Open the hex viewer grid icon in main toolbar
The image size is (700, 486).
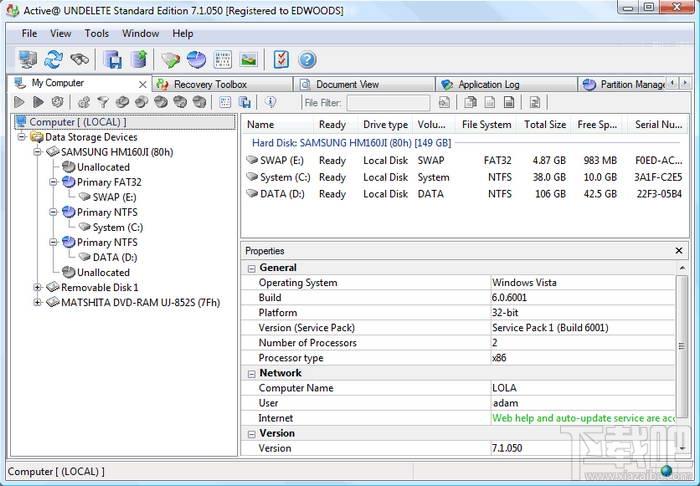(x=222, y=59)
